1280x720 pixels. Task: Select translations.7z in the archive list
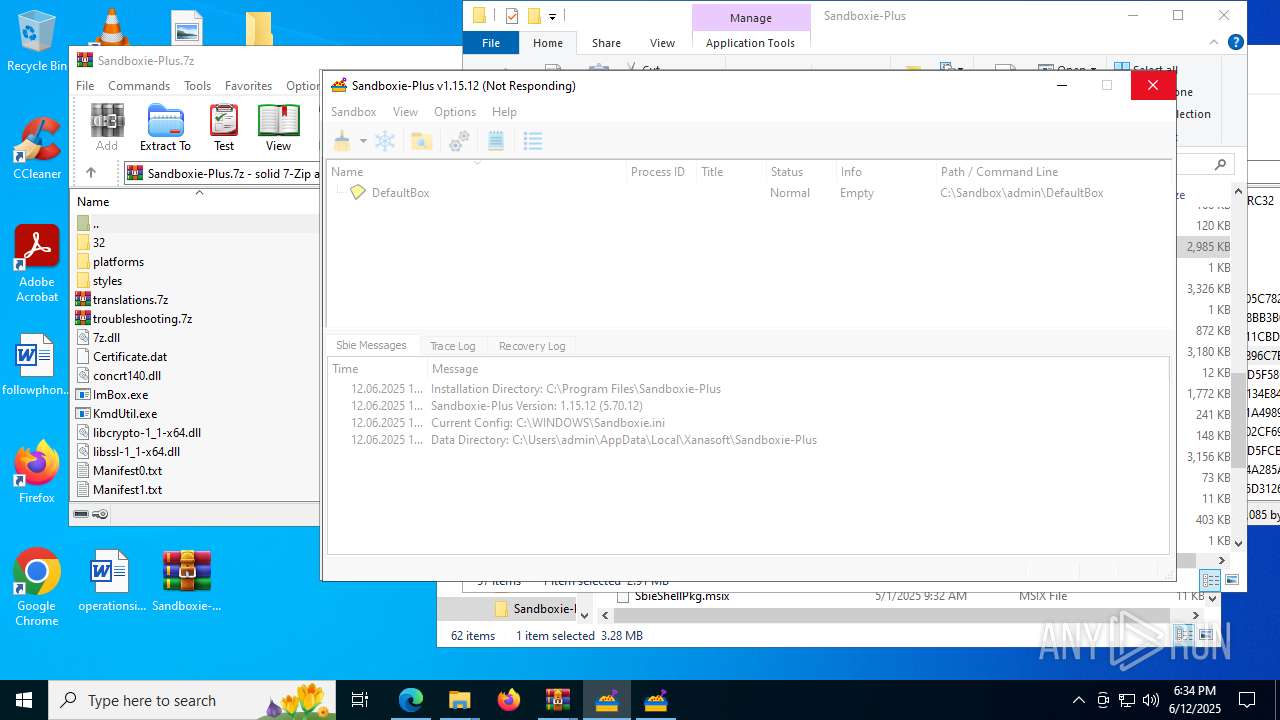[x=130, y=300]
